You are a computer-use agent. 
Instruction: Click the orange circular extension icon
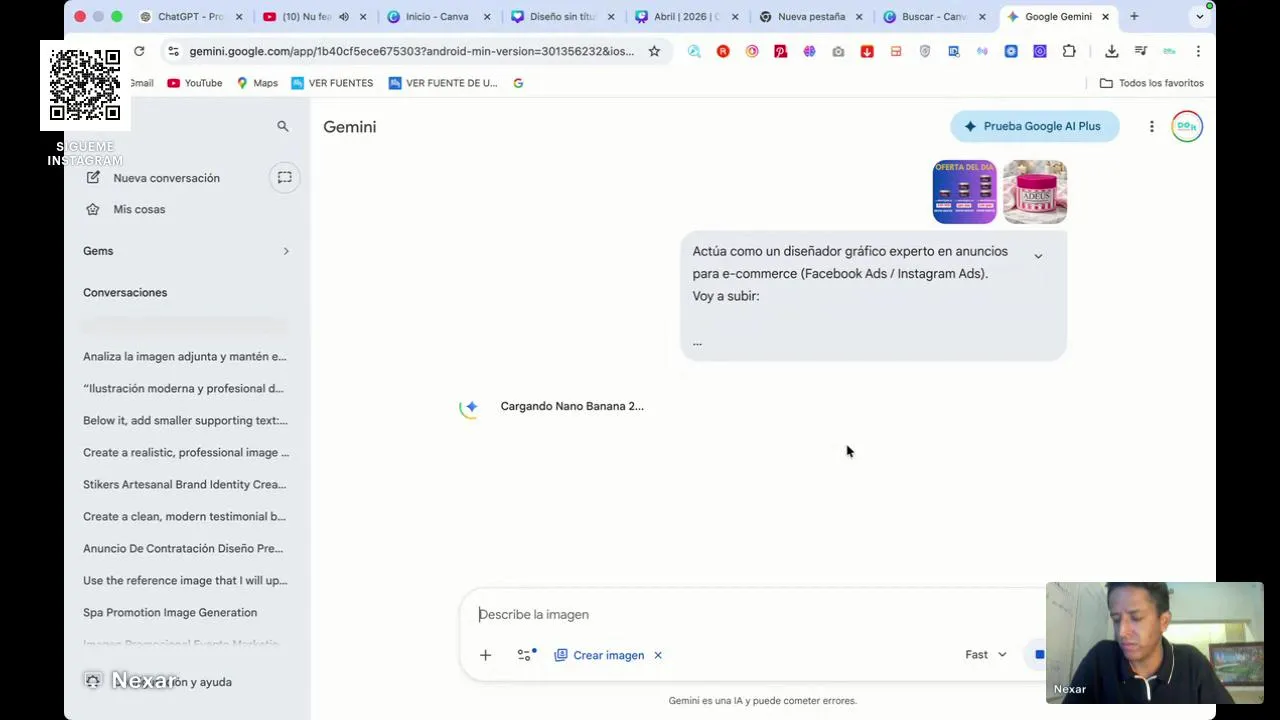point(752,51)
